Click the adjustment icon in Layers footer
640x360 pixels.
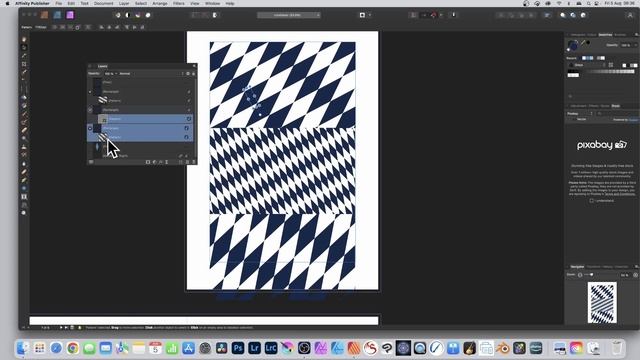click(x=154, y=162)
